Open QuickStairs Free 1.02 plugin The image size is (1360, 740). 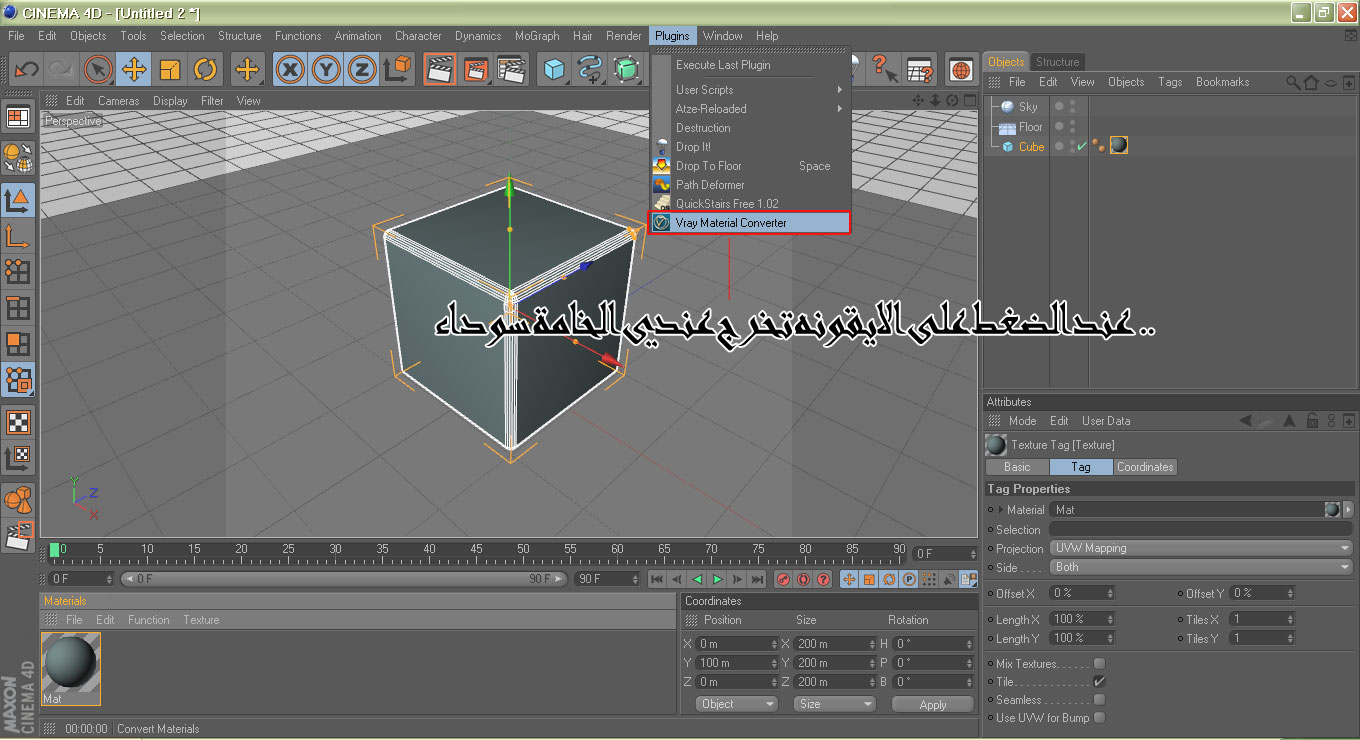pyautogui.click(x=750, y=204)
